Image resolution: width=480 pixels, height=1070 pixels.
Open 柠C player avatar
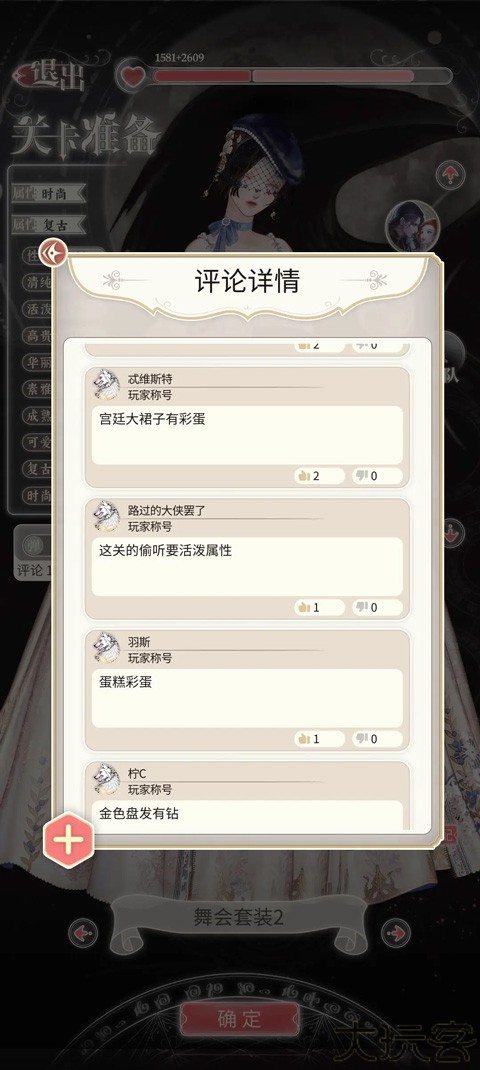point(107,779)
